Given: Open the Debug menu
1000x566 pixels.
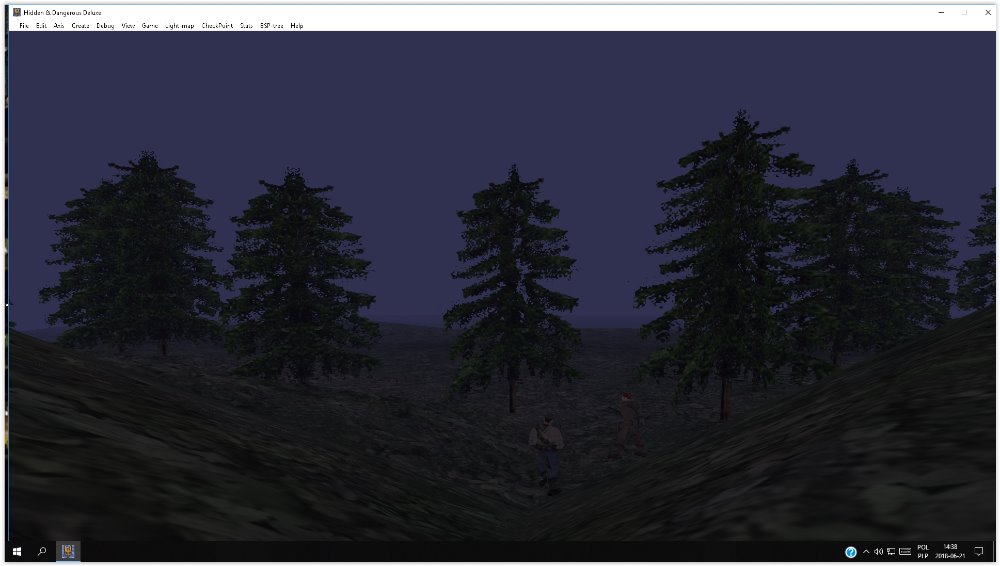Looking at the screenshot, I should [105, 25].
